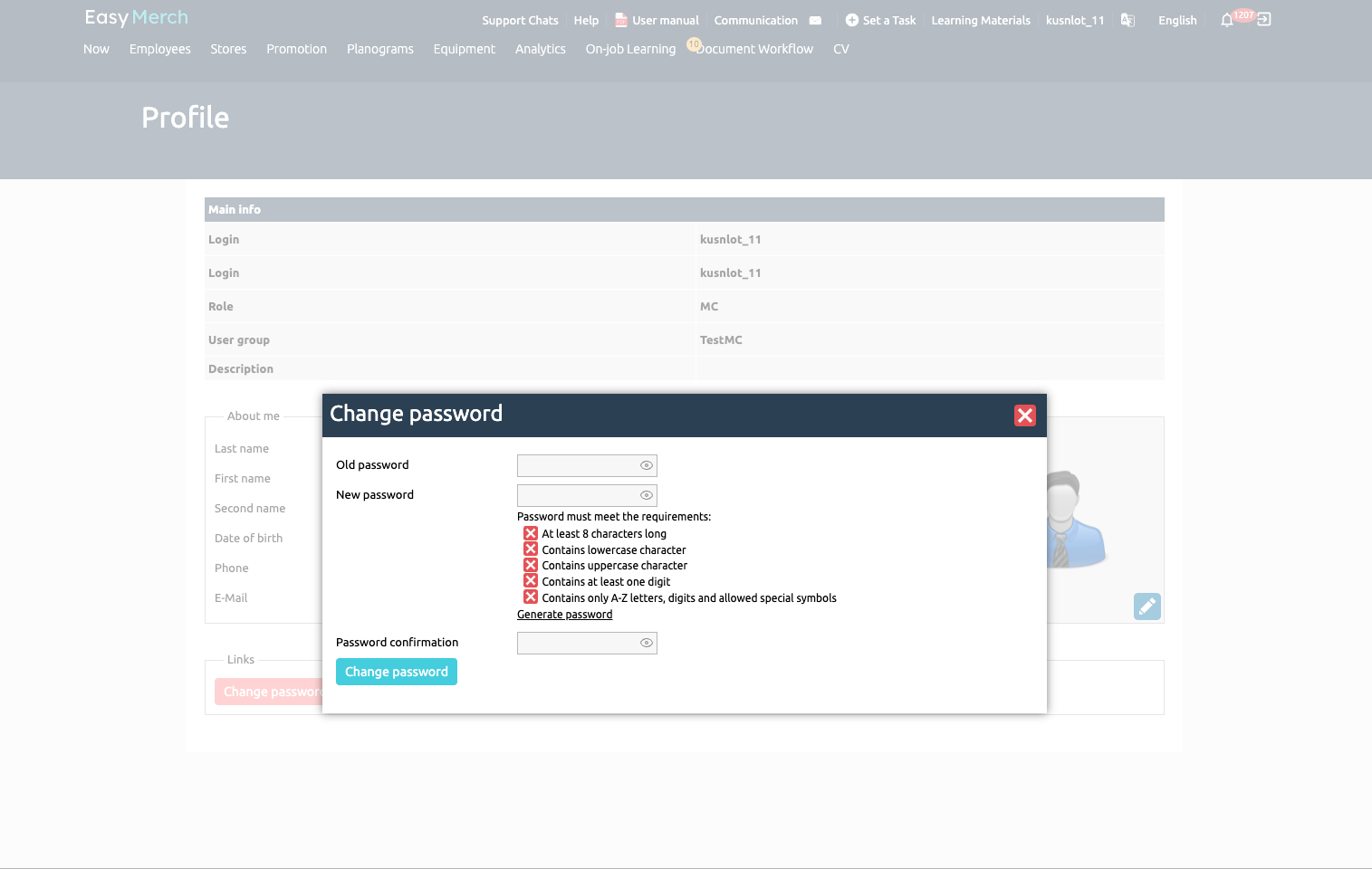The width and height of the screenshot is (1372, 869).
Task: Click into the Old password field
Action: coord(577,465)
